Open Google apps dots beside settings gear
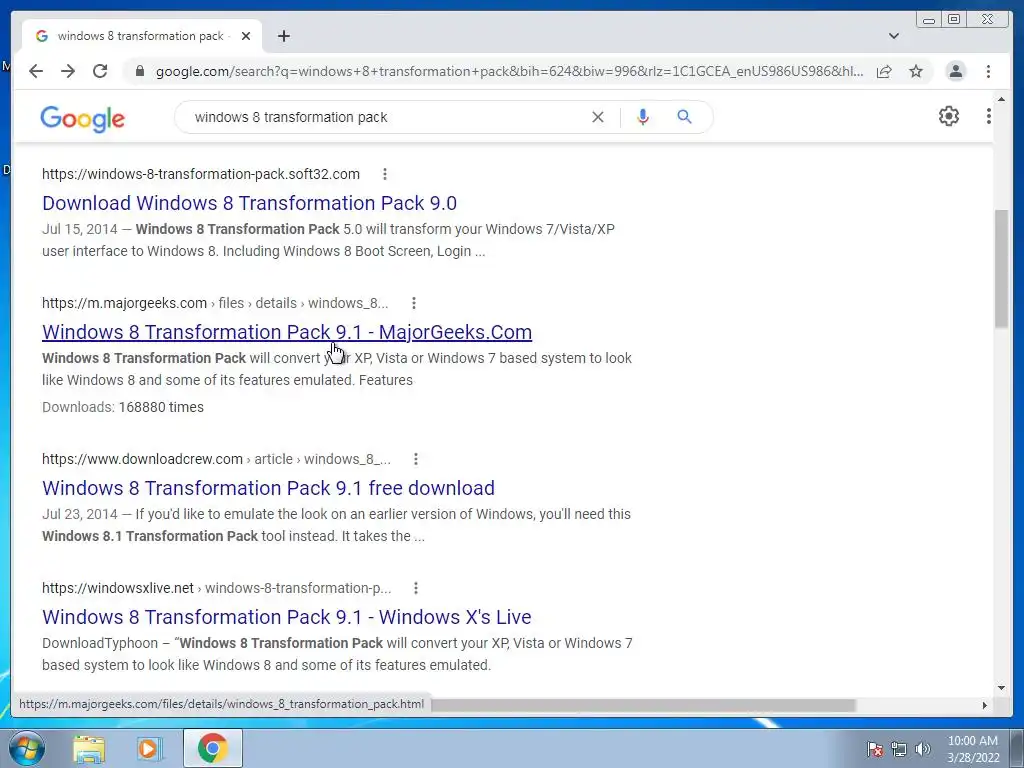Screen dimensions: 1024x768 (989, 116)
